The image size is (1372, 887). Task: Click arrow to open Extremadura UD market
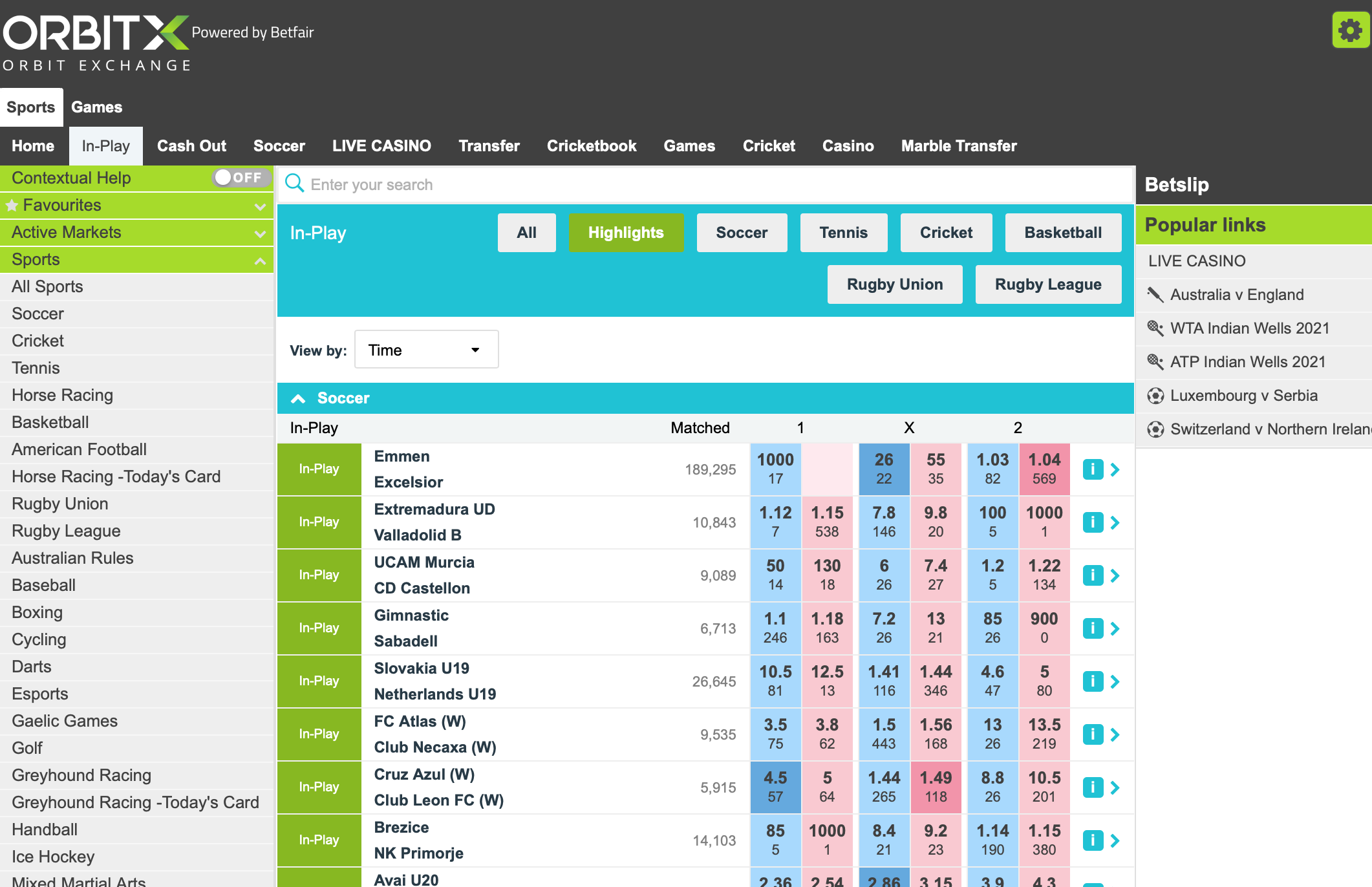tap(1115, 522)
